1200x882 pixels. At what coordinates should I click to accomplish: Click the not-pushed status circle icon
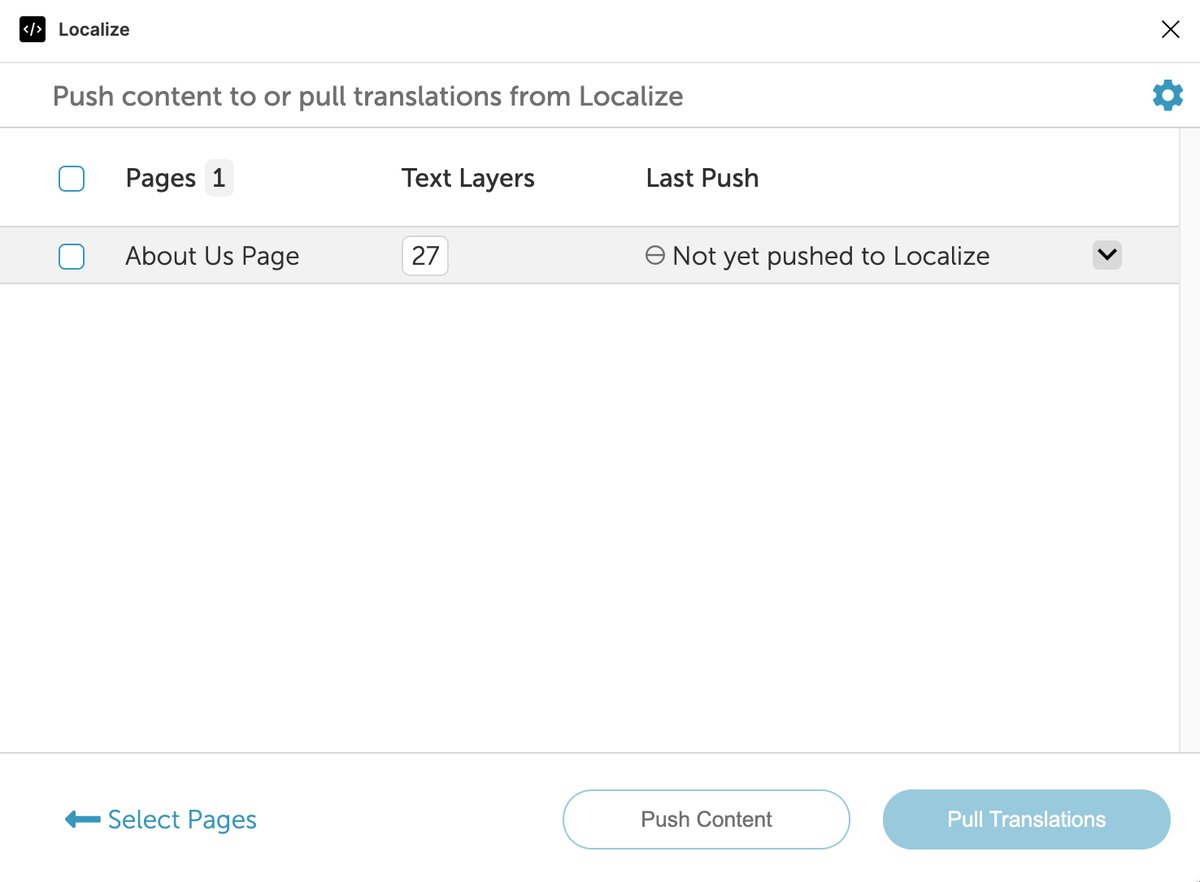[655, 256]
